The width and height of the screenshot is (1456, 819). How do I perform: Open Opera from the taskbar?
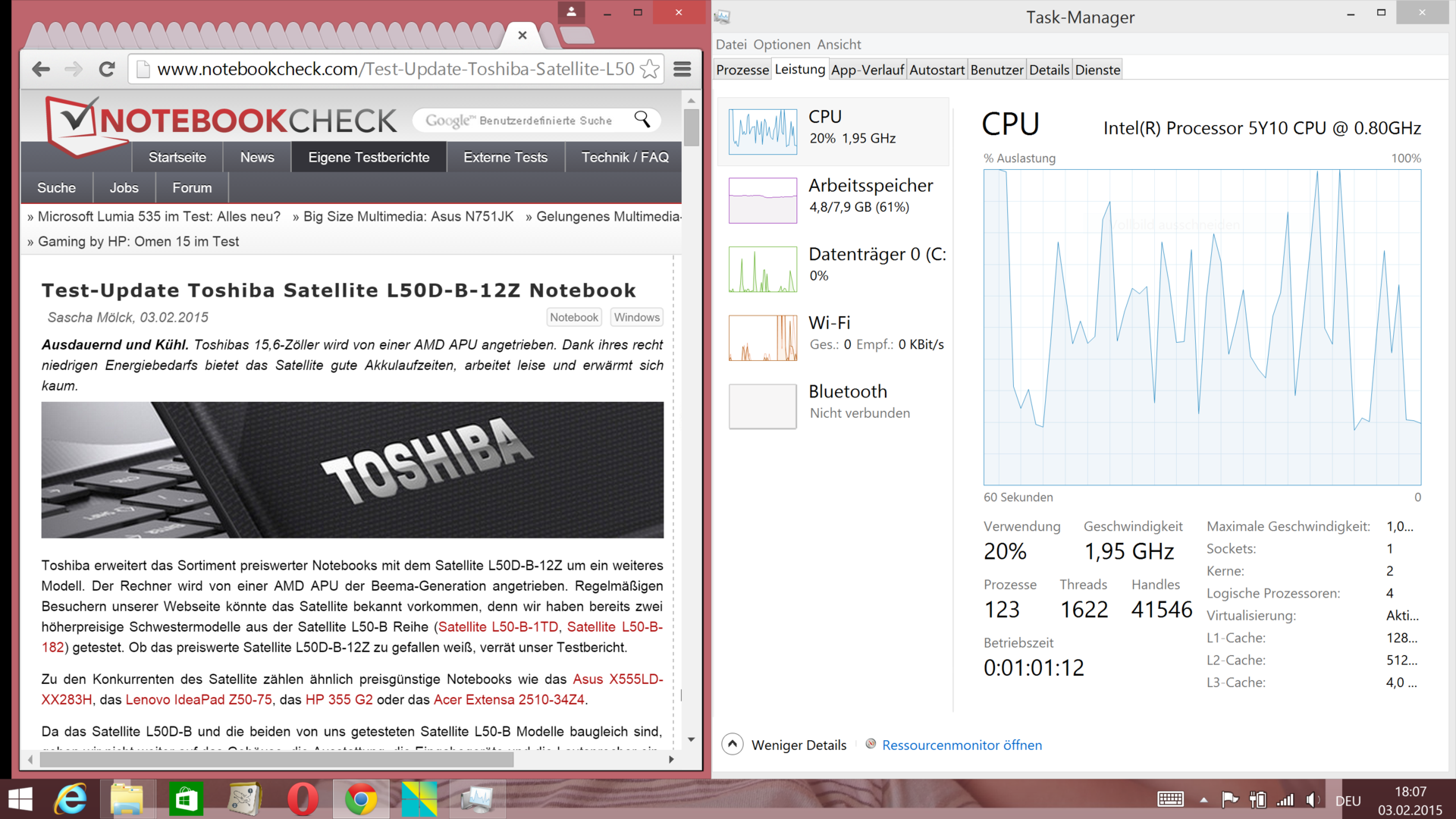pos(303,799)
